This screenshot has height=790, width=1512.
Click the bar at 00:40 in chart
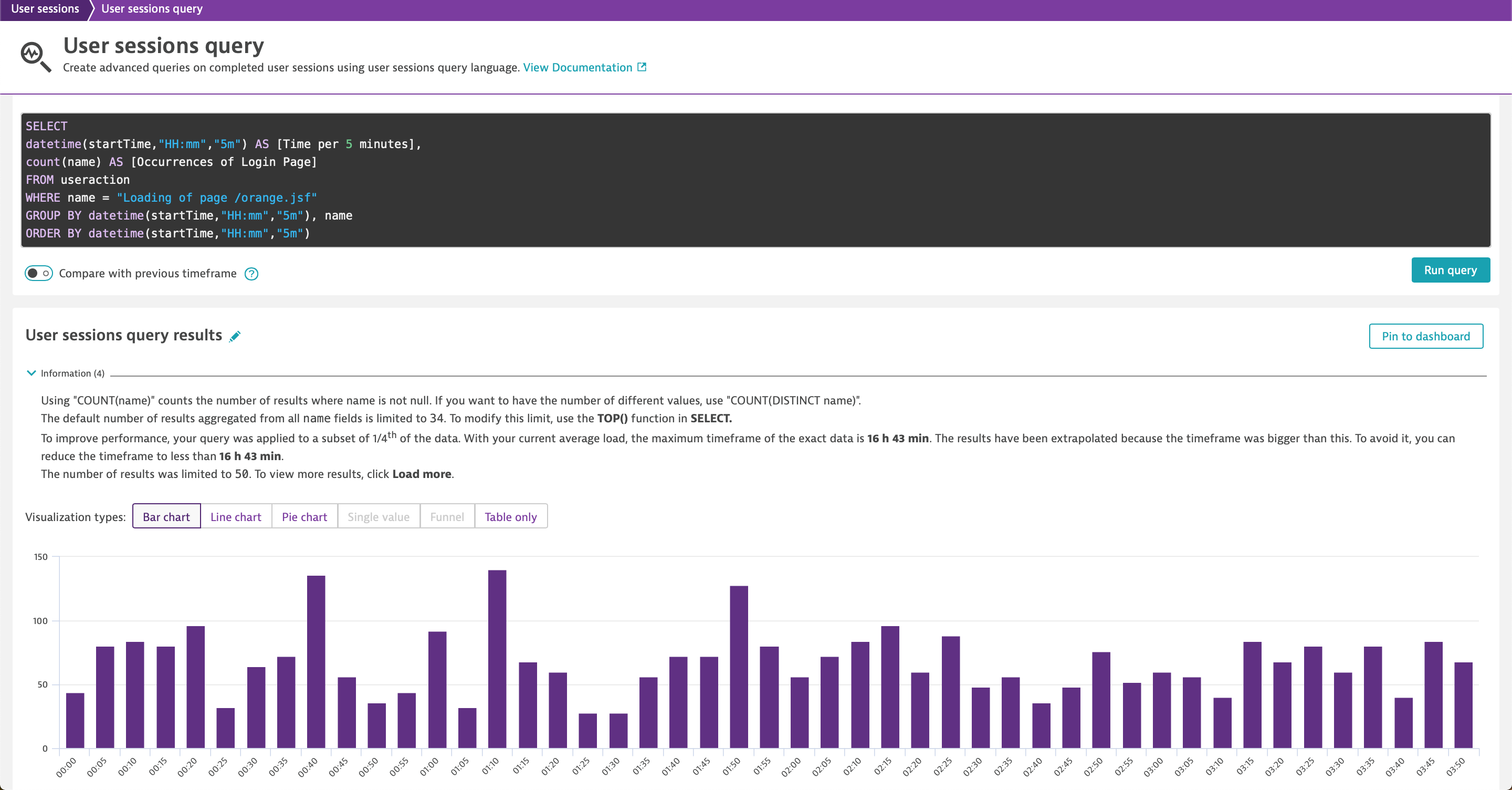pos(316,661)
